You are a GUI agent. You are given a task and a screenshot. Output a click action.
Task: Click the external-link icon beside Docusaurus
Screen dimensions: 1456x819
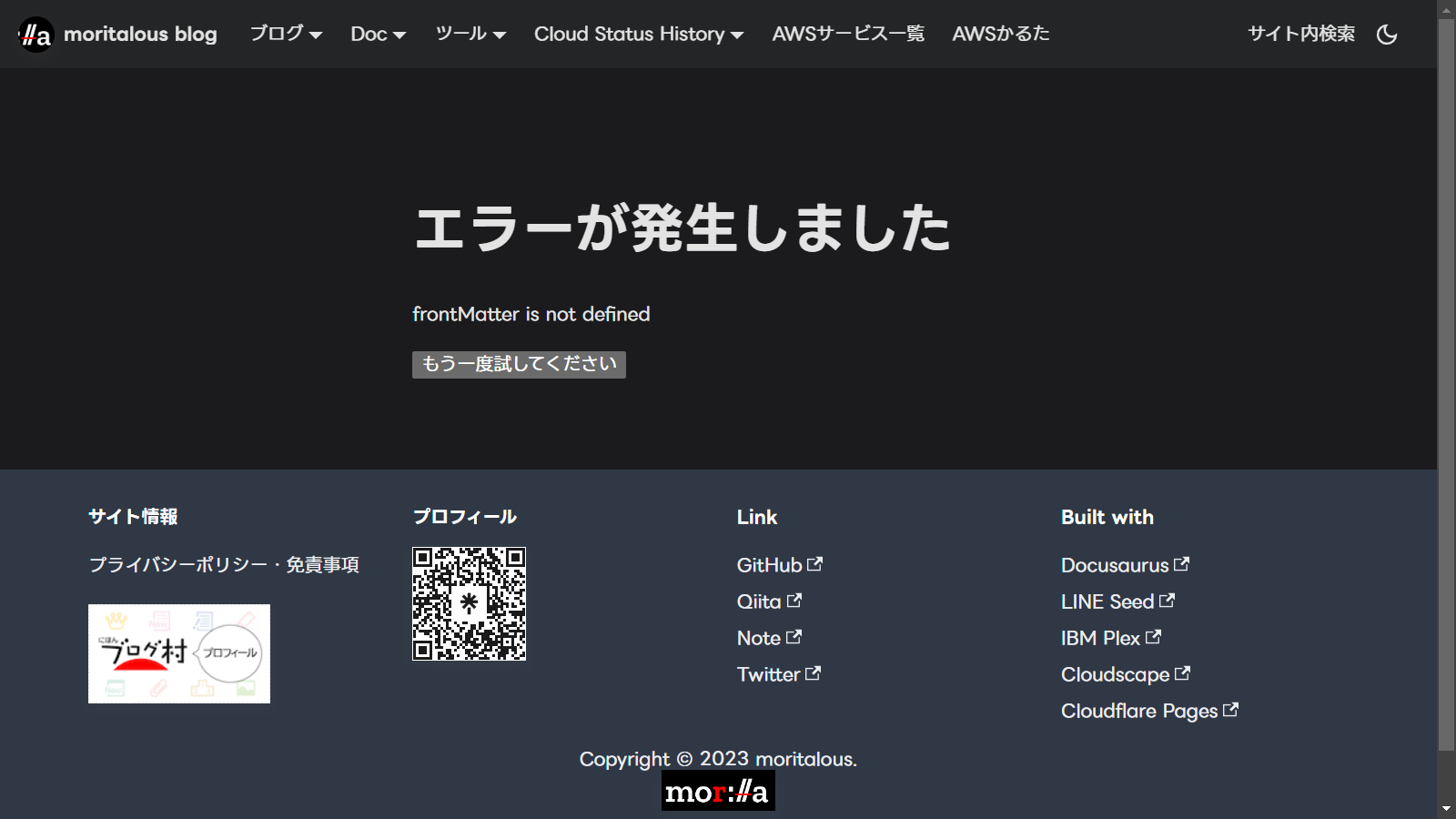[x=1181, y=564]
